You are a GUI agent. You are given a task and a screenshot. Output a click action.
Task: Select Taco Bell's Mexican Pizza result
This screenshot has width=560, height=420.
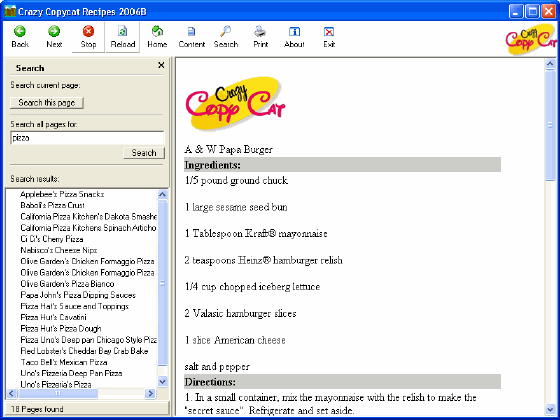[x=64, y=362]
